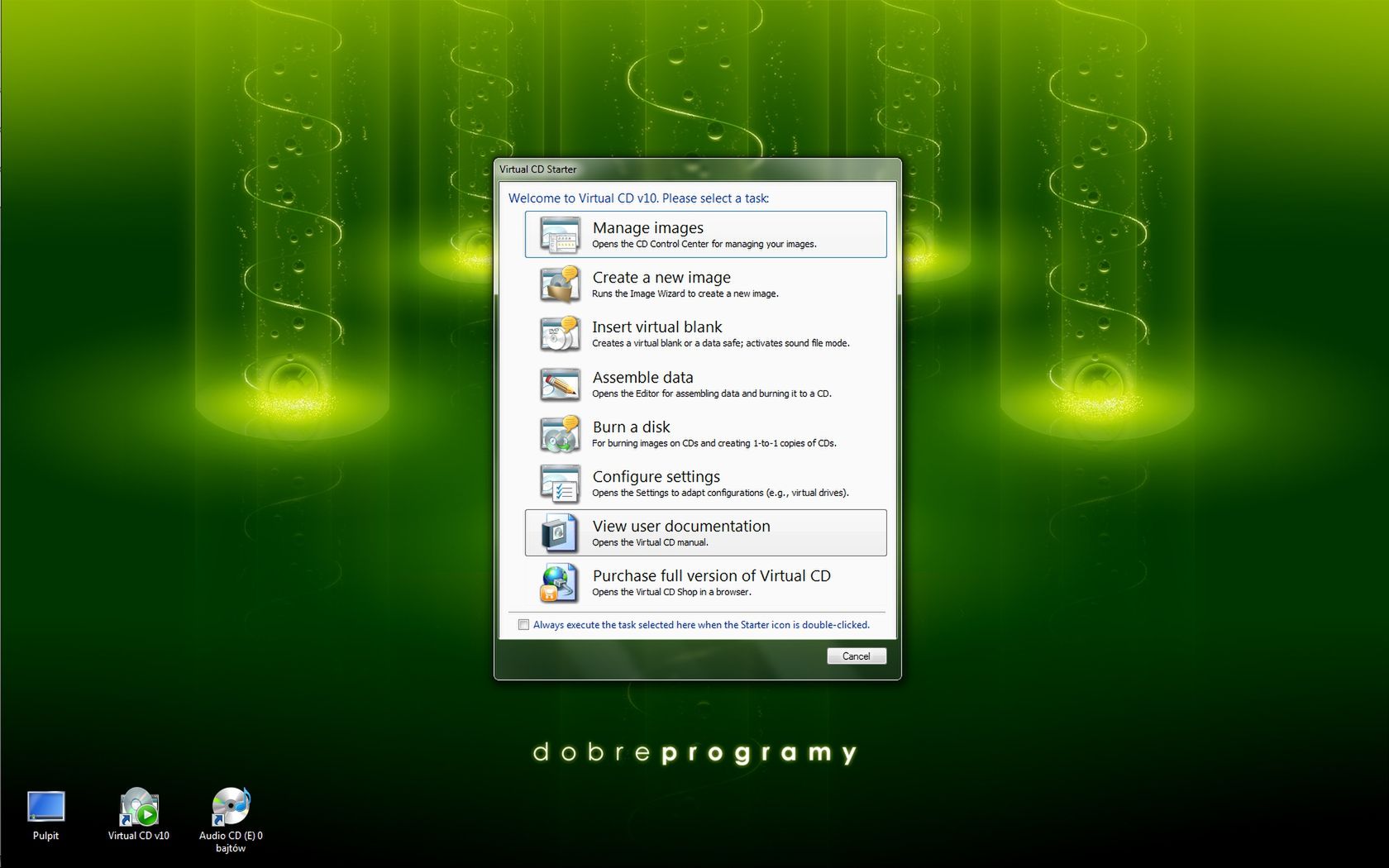Cancel the Virtual CD Starter dialog

pyautogui.click(x=857, y=656)
